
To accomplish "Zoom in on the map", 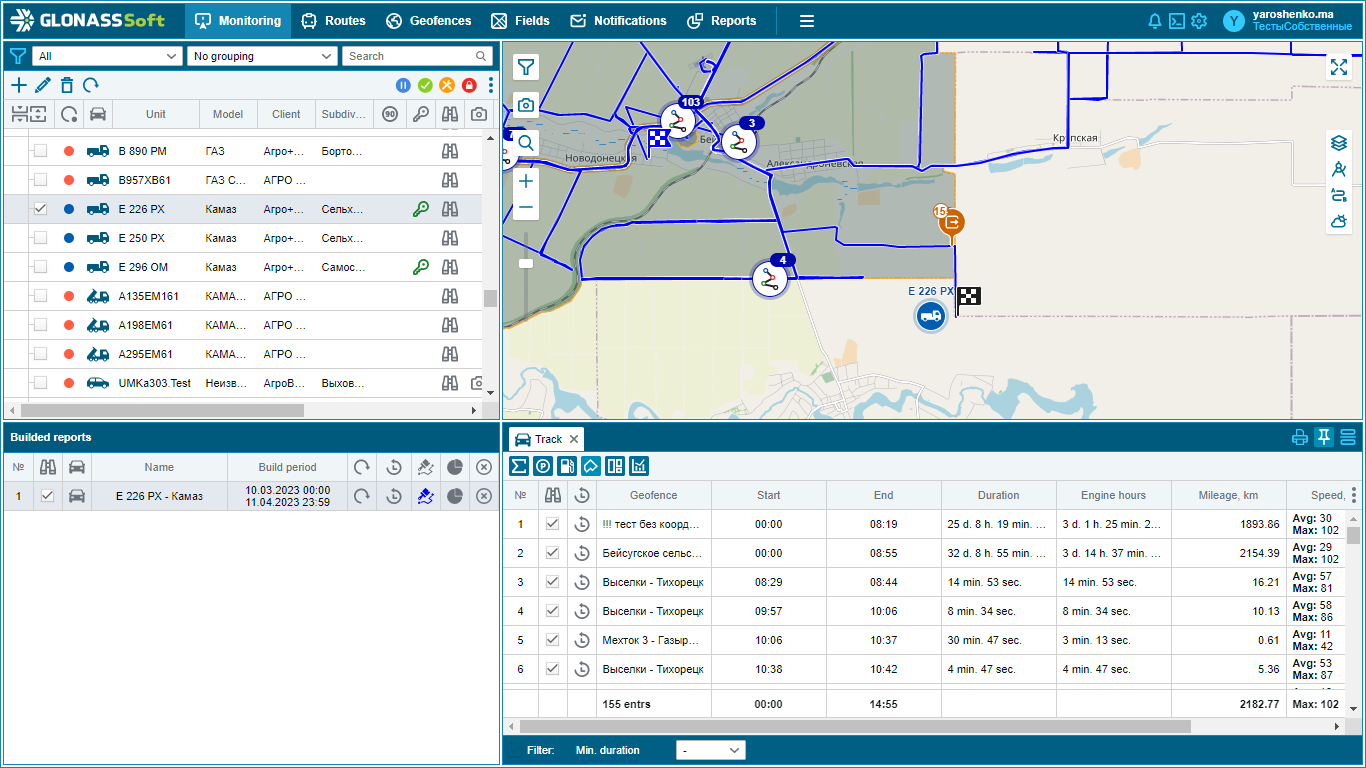I will click(x=526, y=181).
